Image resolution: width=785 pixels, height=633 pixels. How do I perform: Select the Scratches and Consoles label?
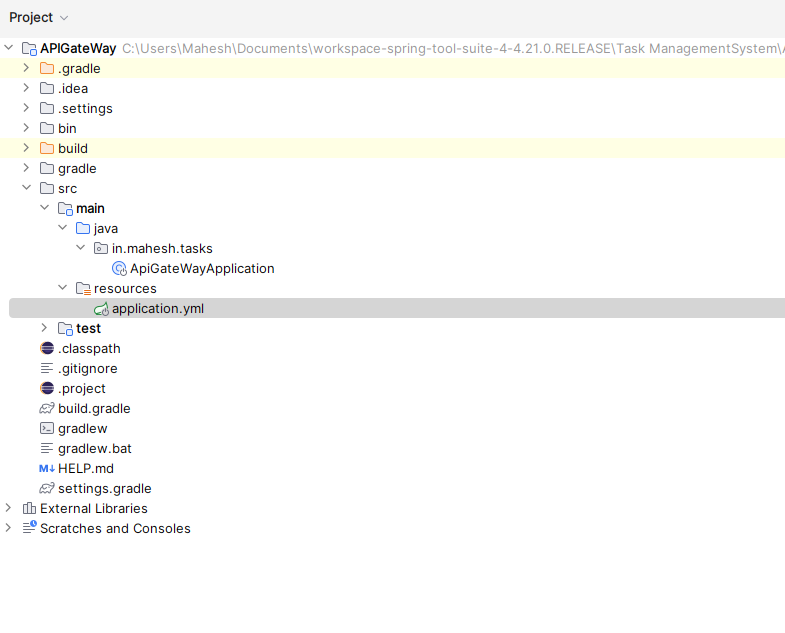[115, 528]
